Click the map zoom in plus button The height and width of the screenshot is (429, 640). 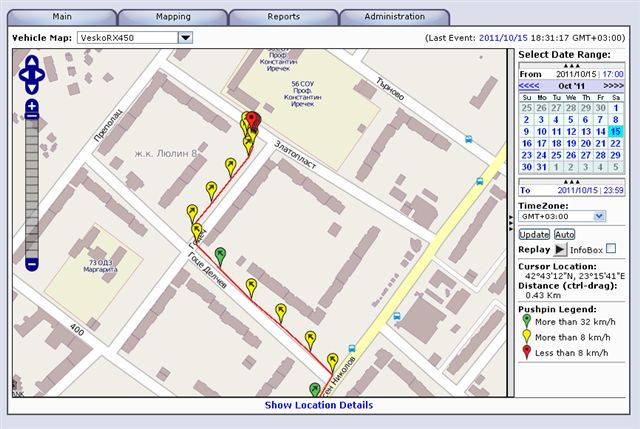(x=32, y=105)
